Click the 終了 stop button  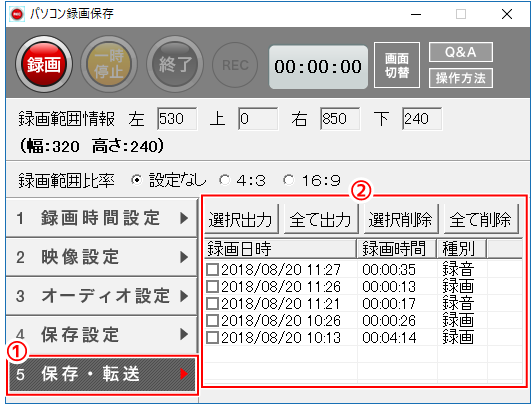175,64
